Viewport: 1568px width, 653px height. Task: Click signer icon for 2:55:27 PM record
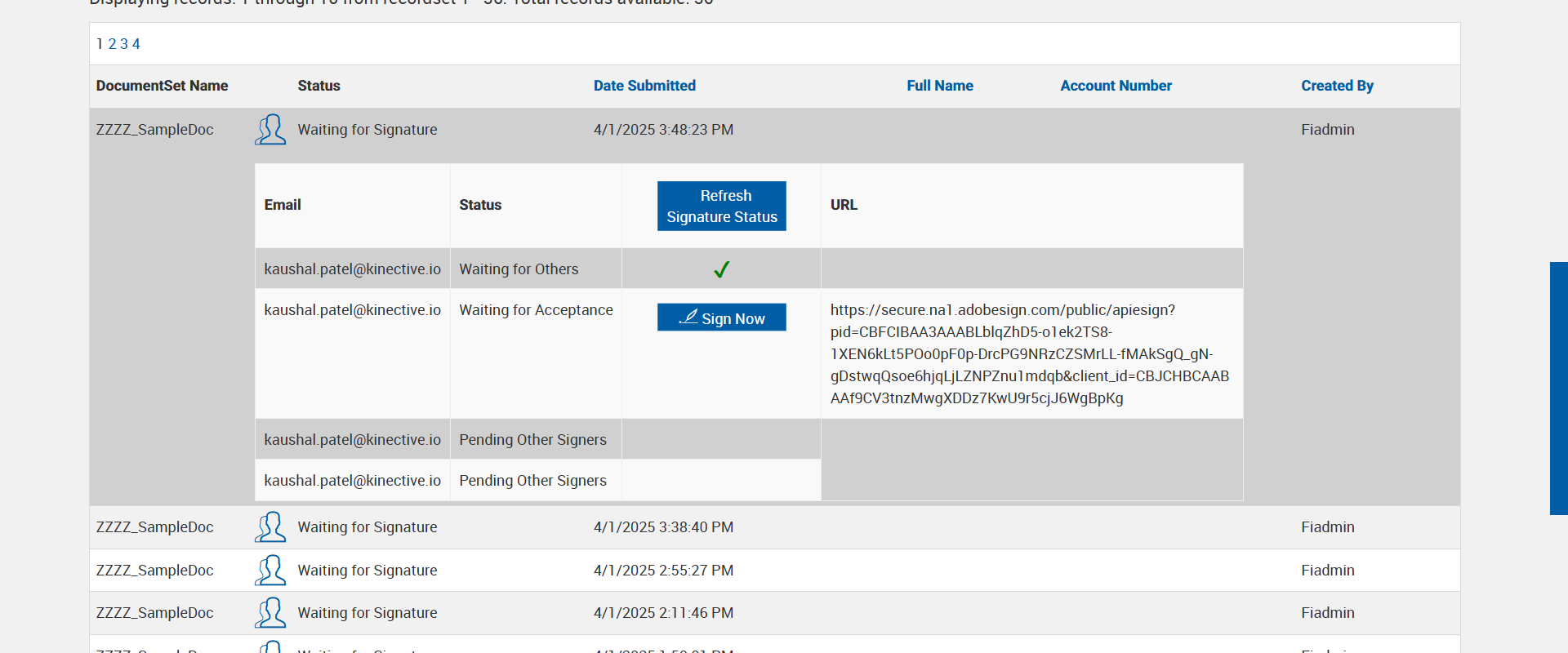tap(270, 571)
